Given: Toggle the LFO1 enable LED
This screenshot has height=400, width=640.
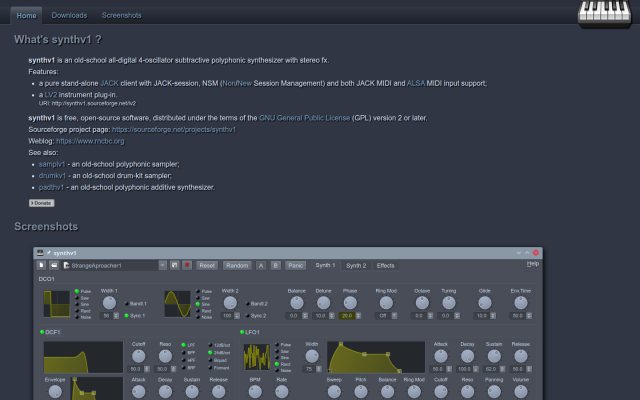Looking at the screenshot, I should [242, 332].
